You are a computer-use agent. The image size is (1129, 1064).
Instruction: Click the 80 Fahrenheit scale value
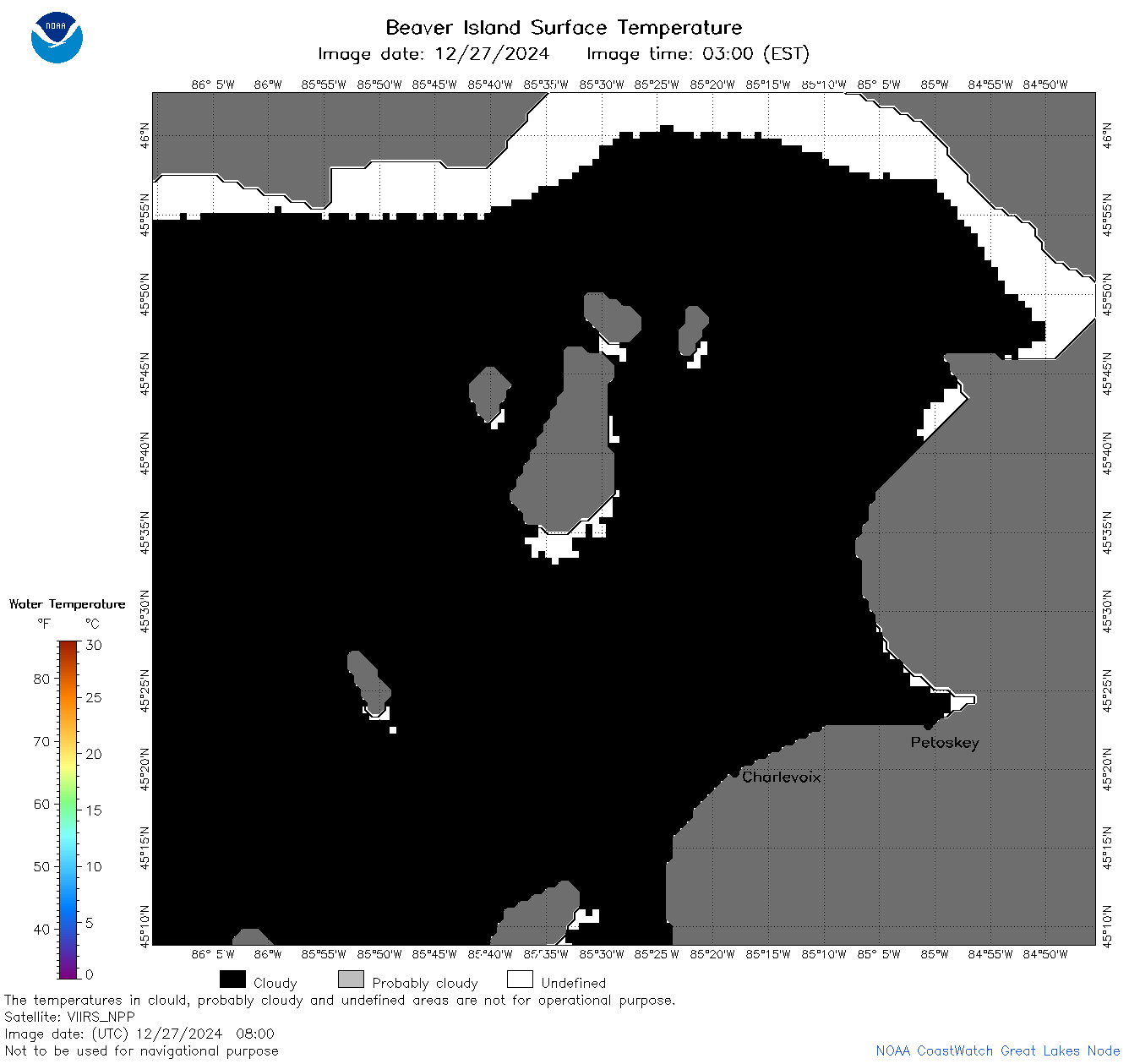click(x=41, y=679)
